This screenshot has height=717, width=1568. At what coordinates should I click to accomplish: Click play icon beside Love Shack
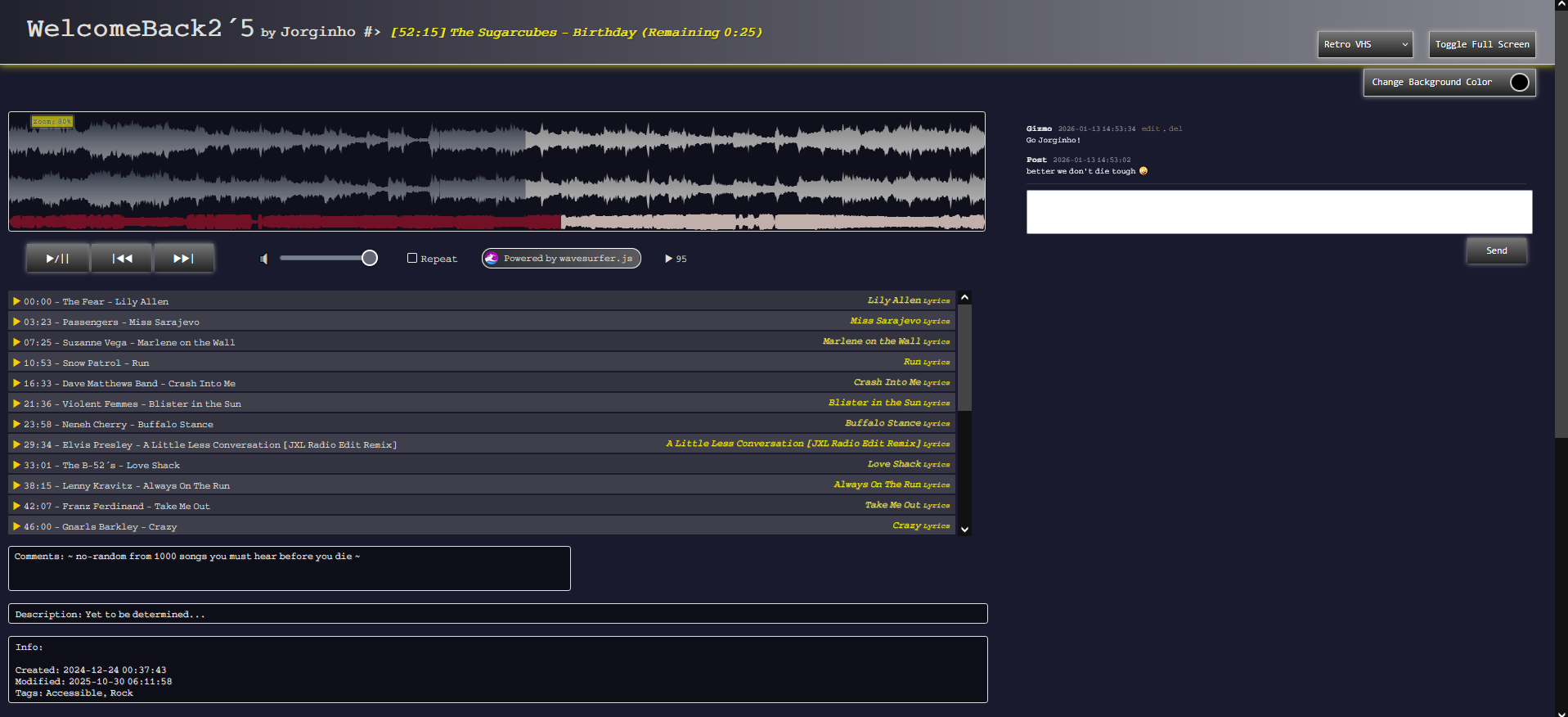point(16,465)
